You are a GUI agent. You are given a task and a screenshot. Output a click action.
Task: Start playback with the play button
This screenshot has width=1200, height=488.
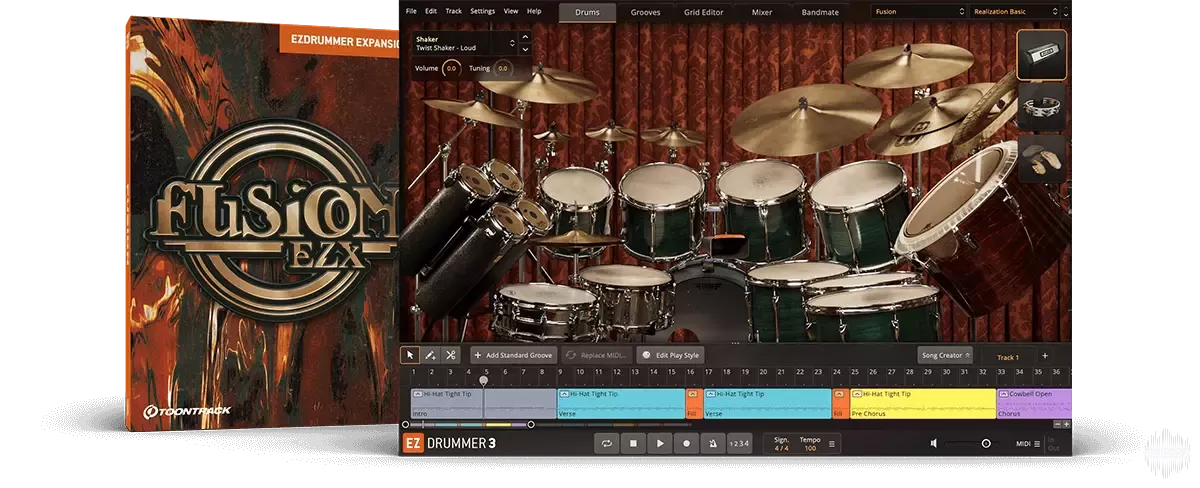[x=660, y=442]
